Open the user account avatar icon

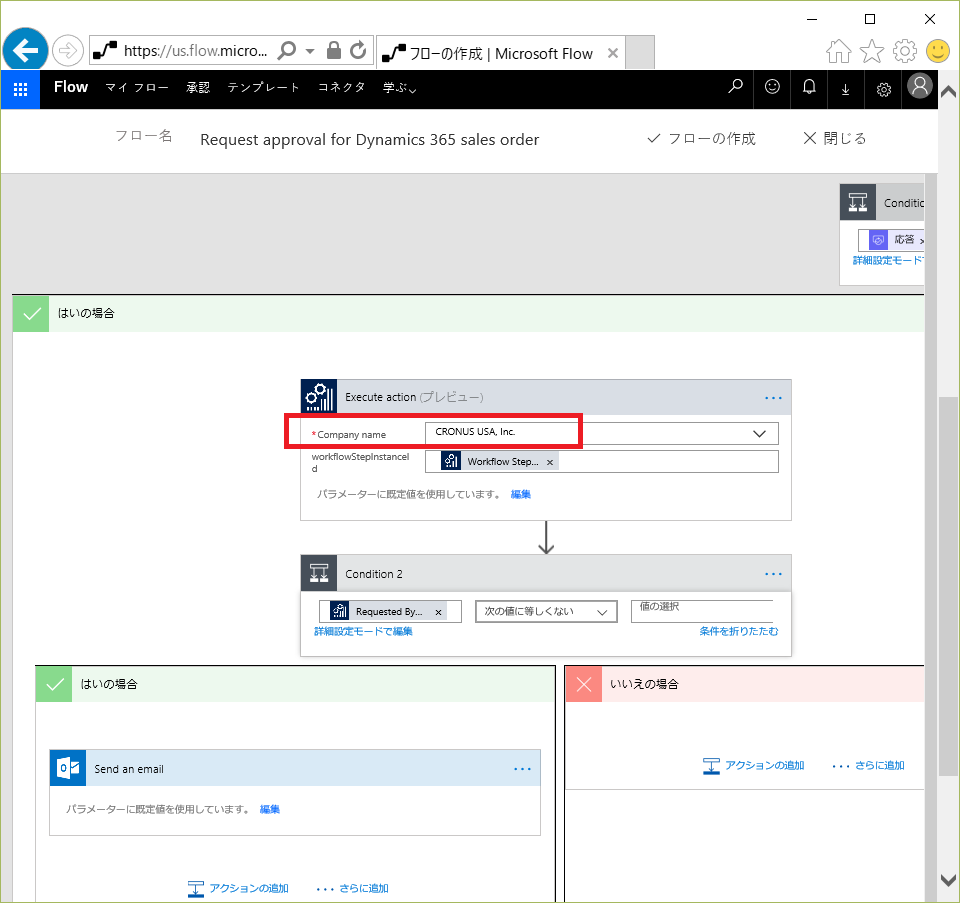coord(919,86)
